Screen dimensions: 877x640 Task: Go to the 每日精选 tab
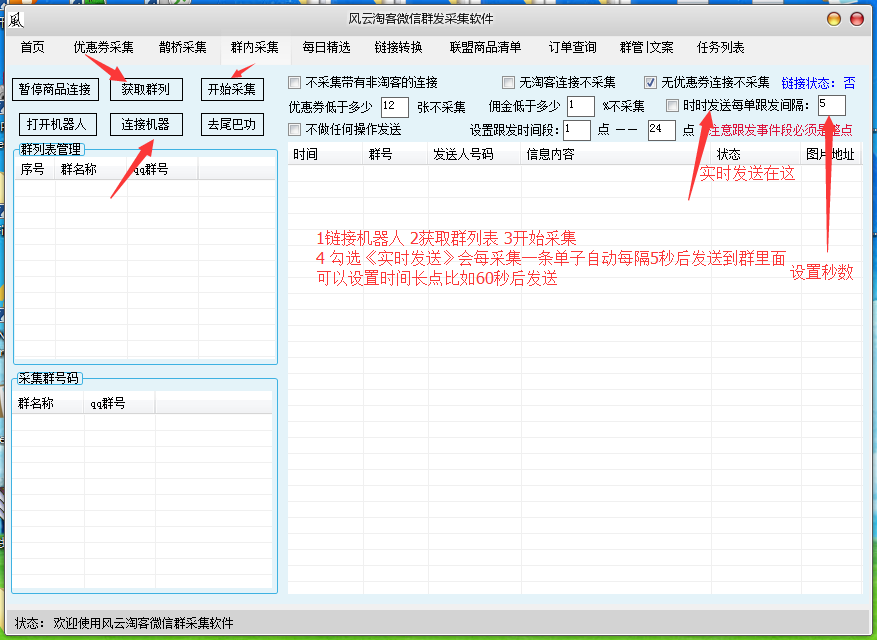click(326, 48)
